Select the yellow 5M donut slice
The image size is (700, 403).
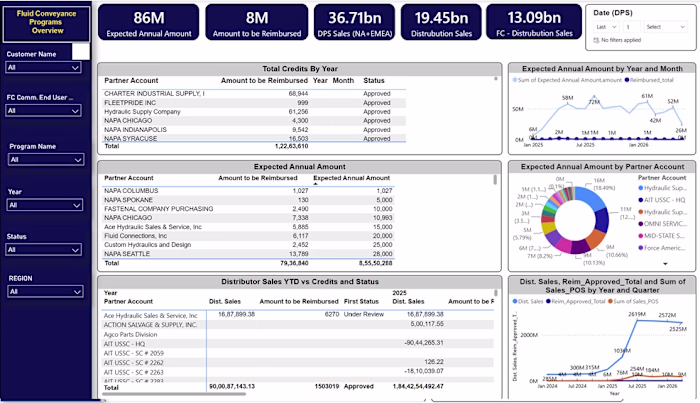548,227
